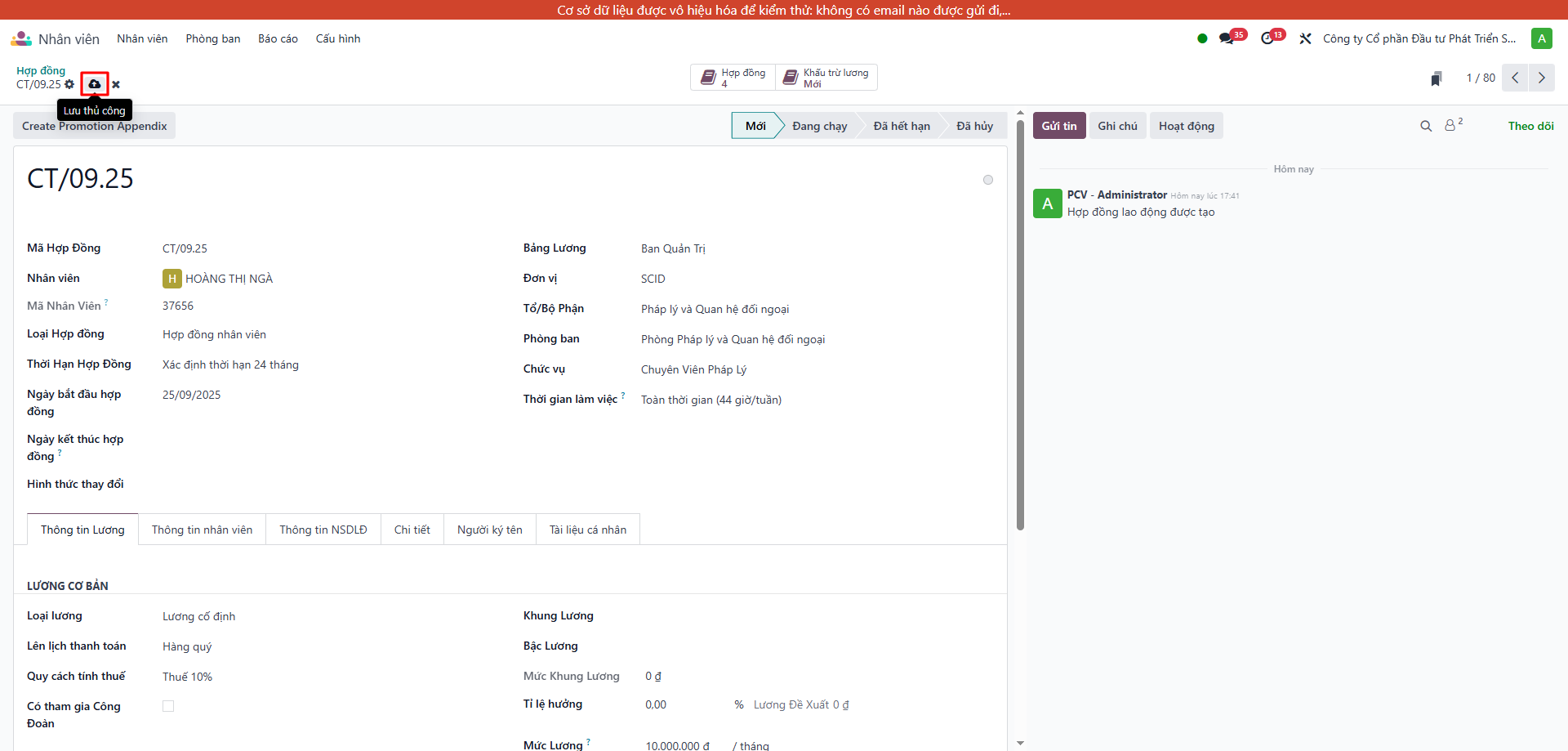The image size is (1568, 751).
Task: Open the company switcher Công ty Cổ phần Đầu tư
Action: coord(1419,38)
